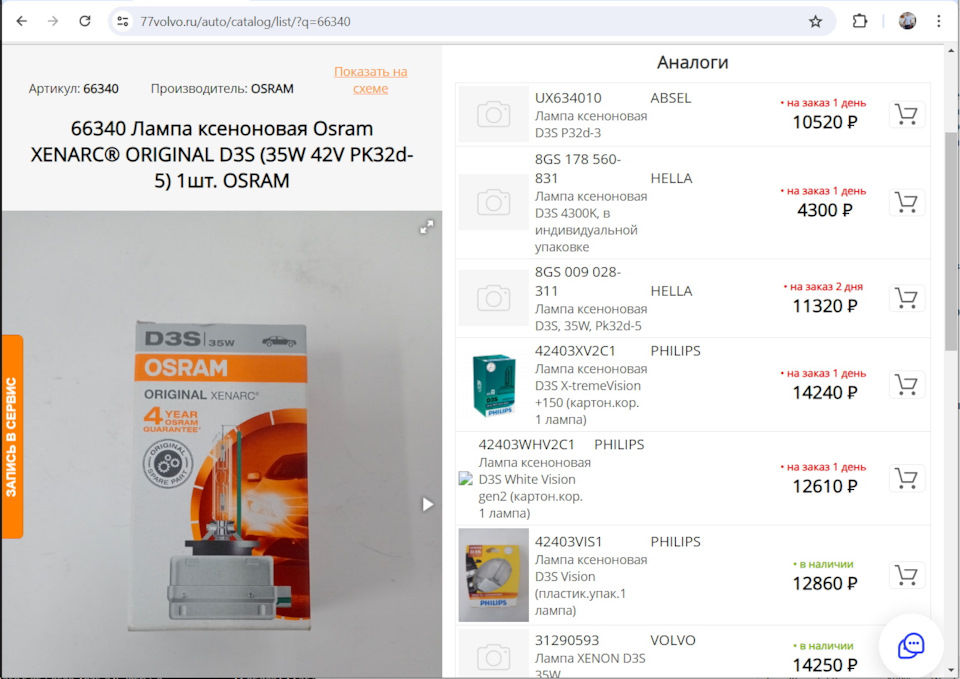The height and width of the screenshot is (679, 960).
Task: Select the X-tremeVision box thumbnail
Action: point(492,385)
